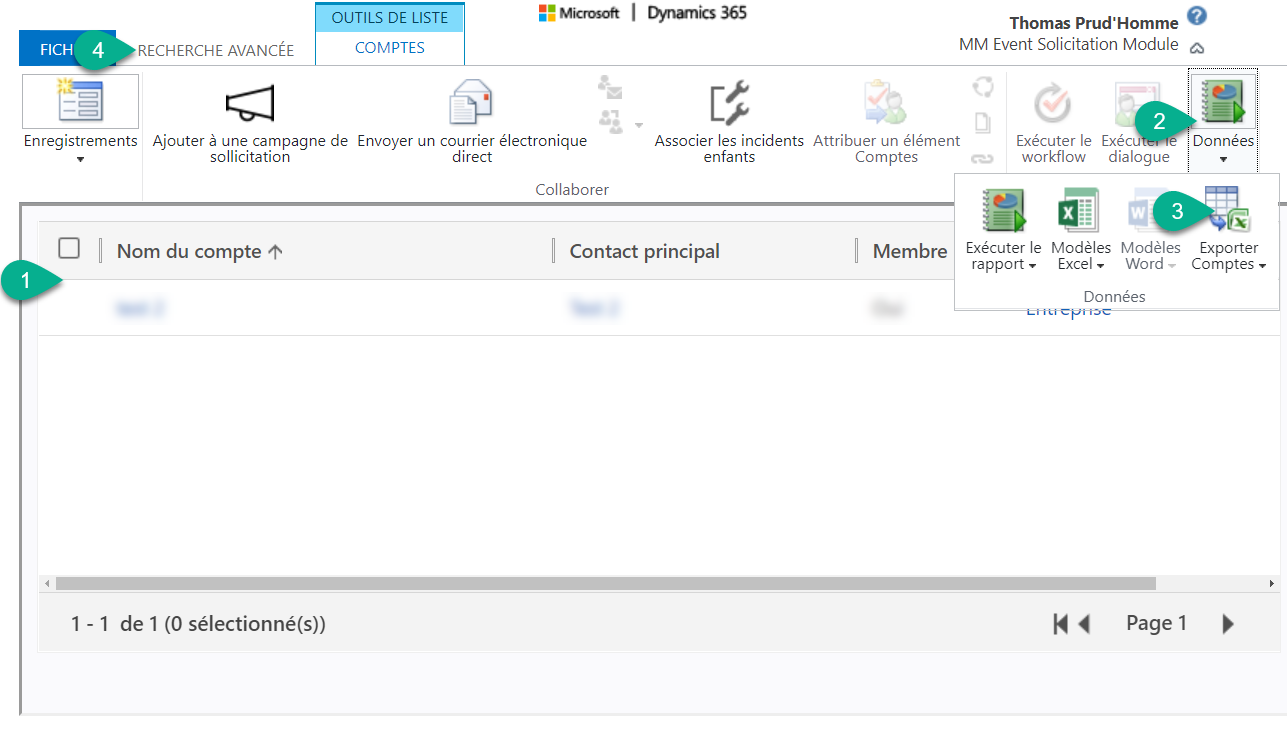Click the blue help question mark icon
The height and width of the screenshot is (730, 1287).
pyautogui.click(x=1197, y=16)
